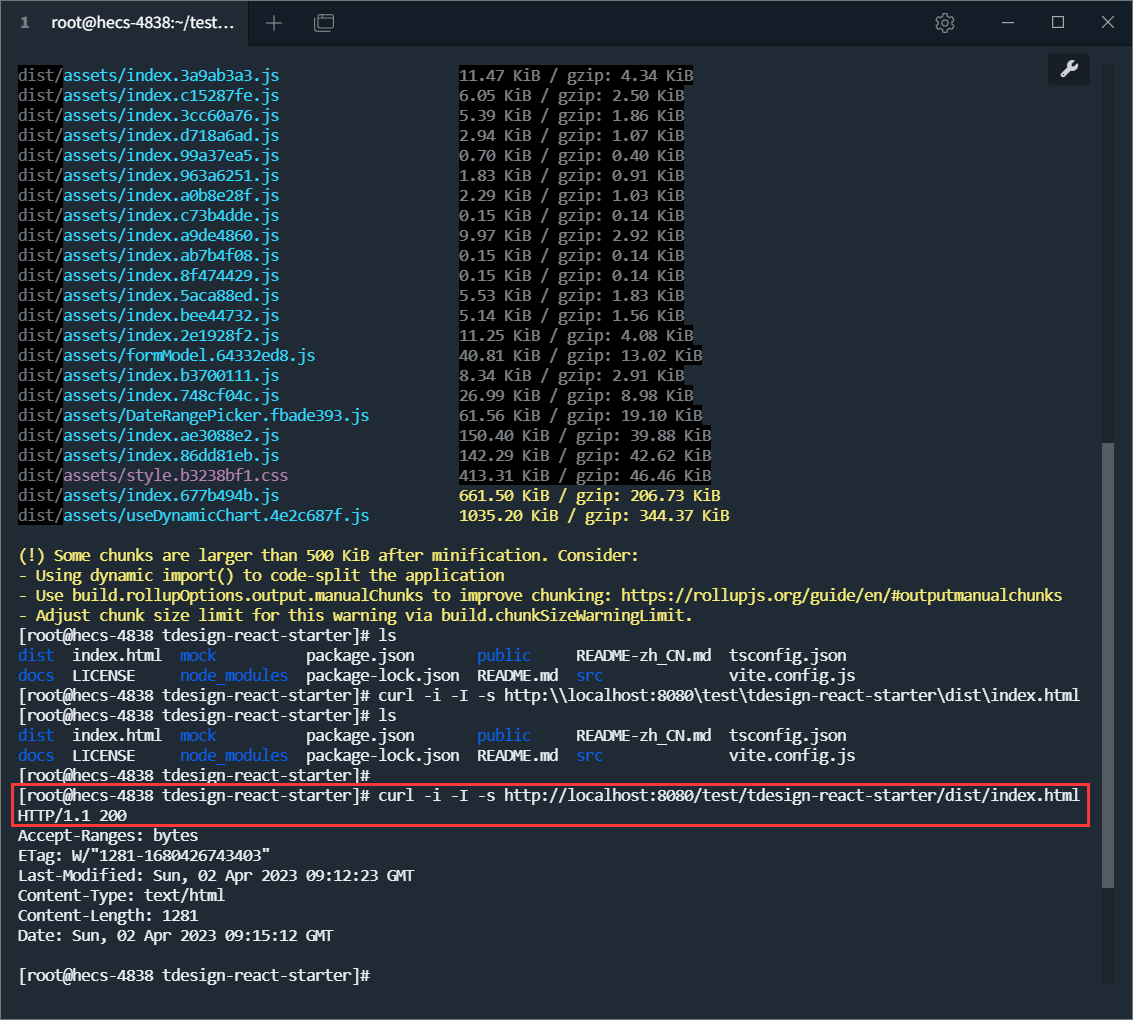
Task: Click the curl command with forward slashes
Action: 729,795
